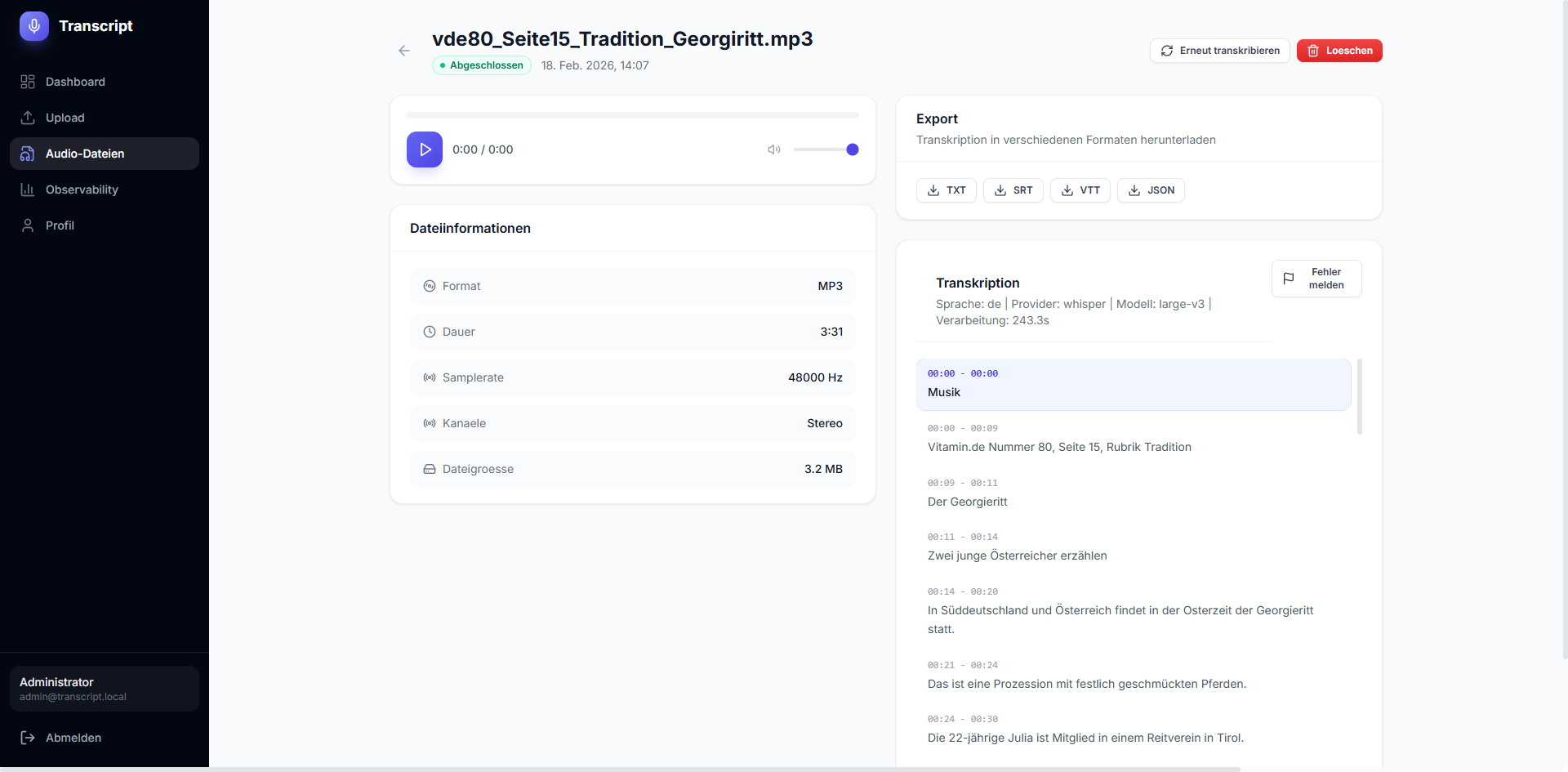Log out using Abmelden

73,738
